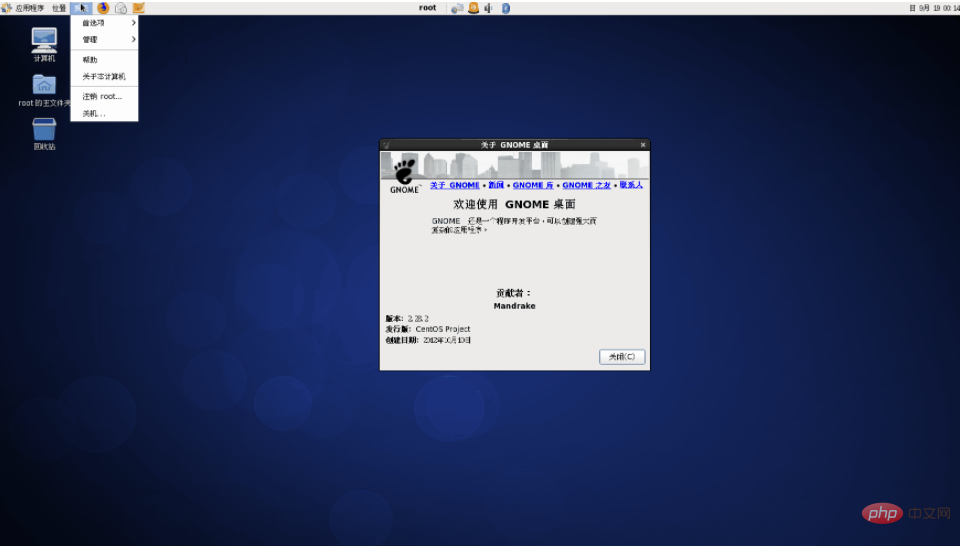Click the 联系人 (Contact) link
This screenshot has width=961, height=546.
[631, 185]
